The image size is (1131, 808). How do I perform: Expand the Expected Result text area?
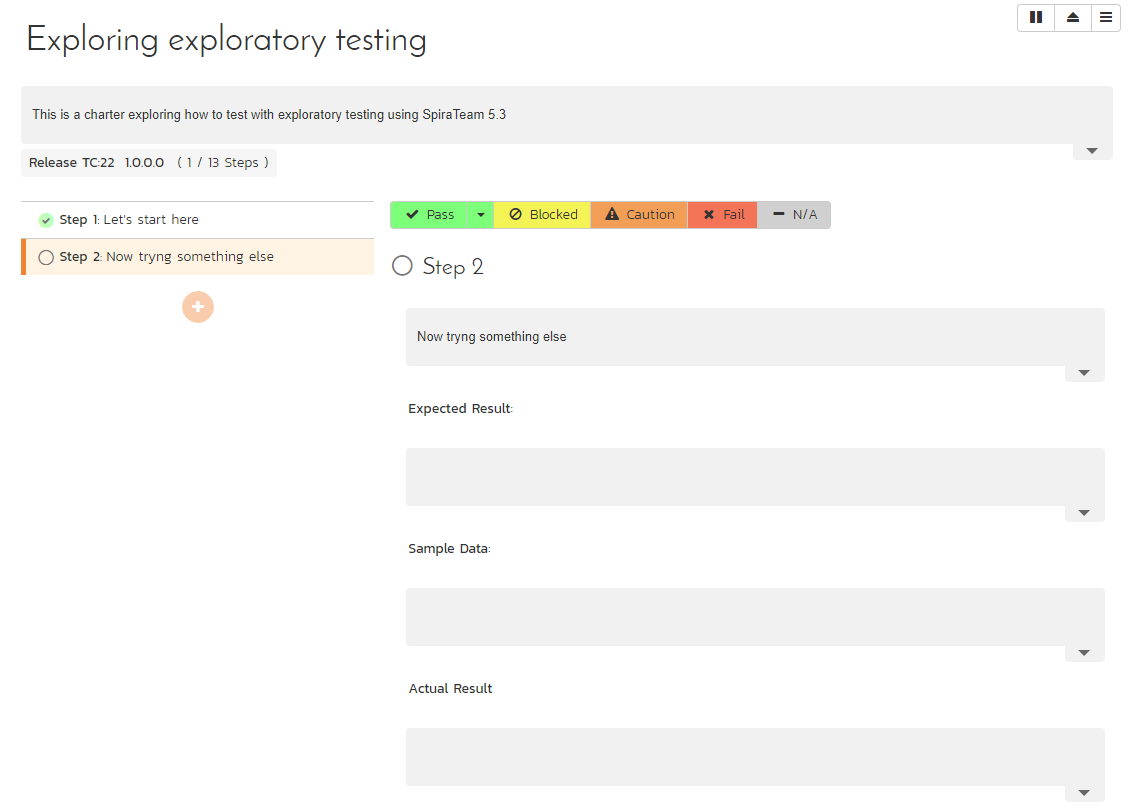tap(1084, 512)
